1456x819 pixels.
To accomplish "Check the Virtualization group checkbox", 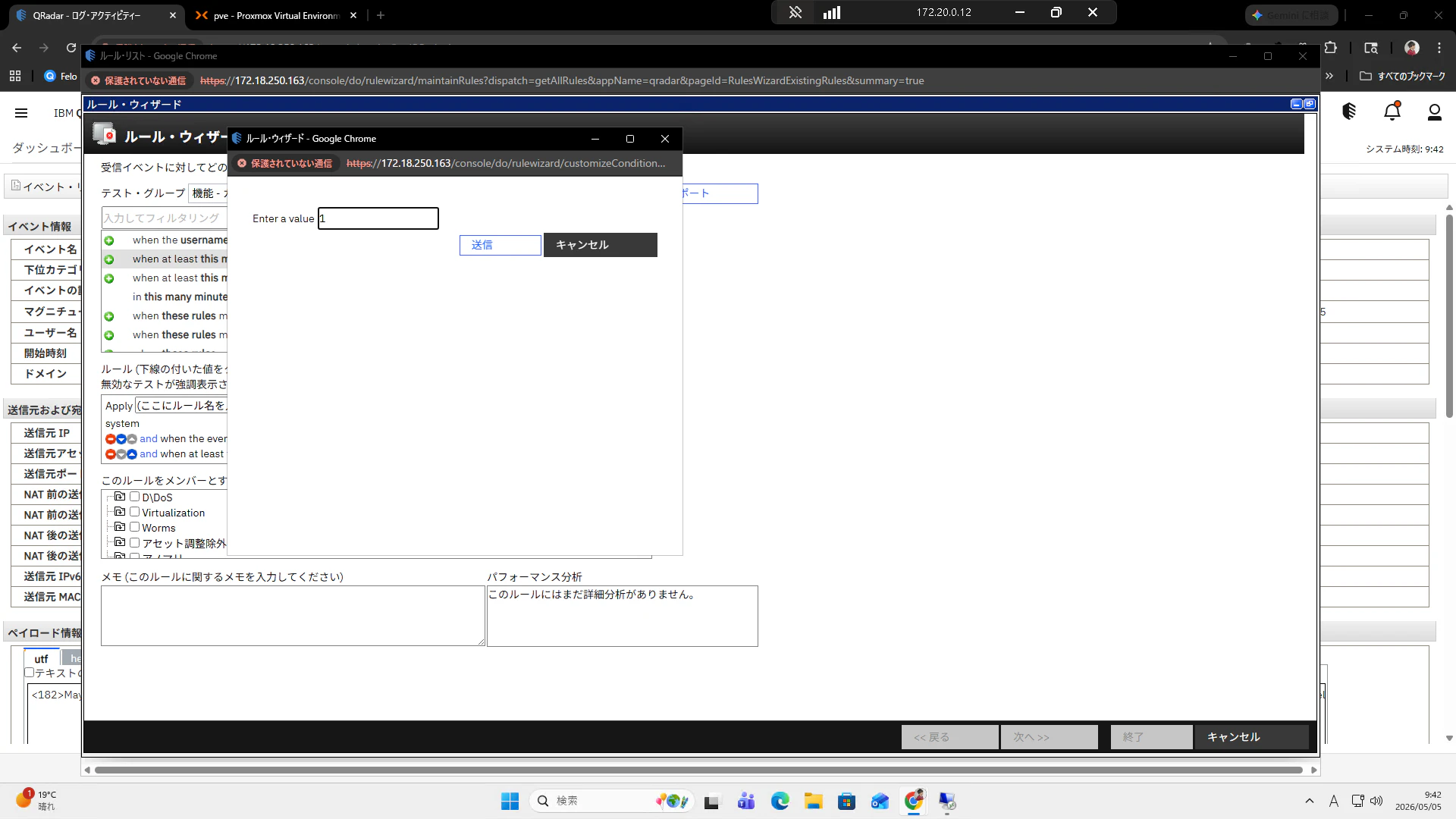I will coord(134,512).
